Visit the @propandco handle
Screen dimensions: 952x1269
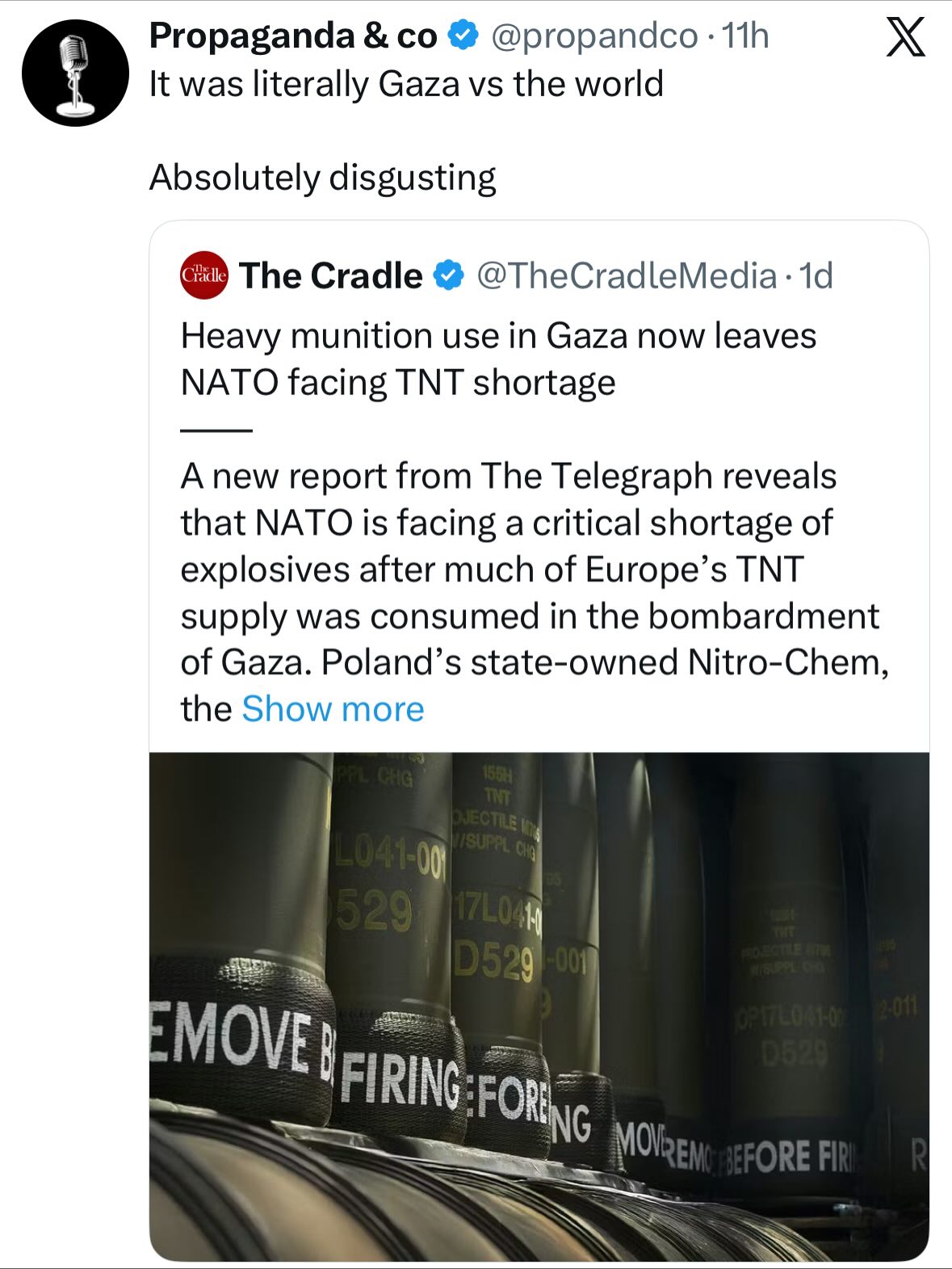click(x=594, y=36)
